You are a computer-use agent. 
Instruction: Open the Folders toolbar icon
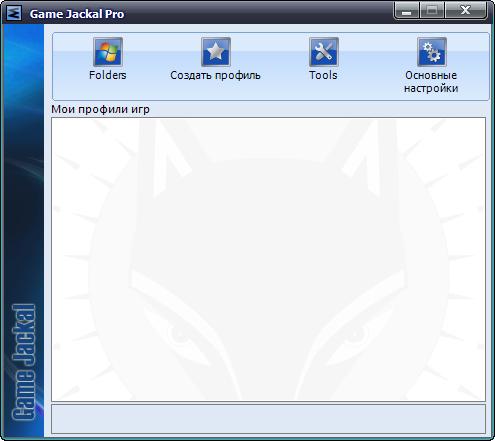[x=108, y=52]
